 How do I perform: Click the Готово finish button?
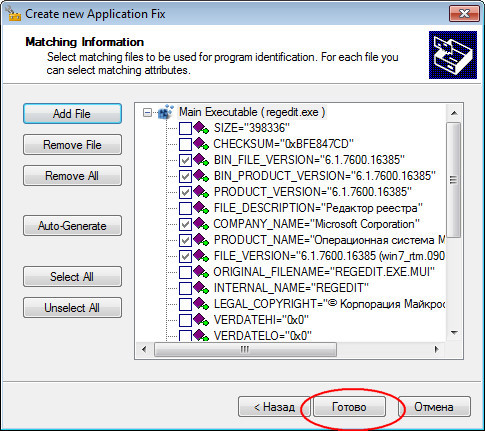349,407
